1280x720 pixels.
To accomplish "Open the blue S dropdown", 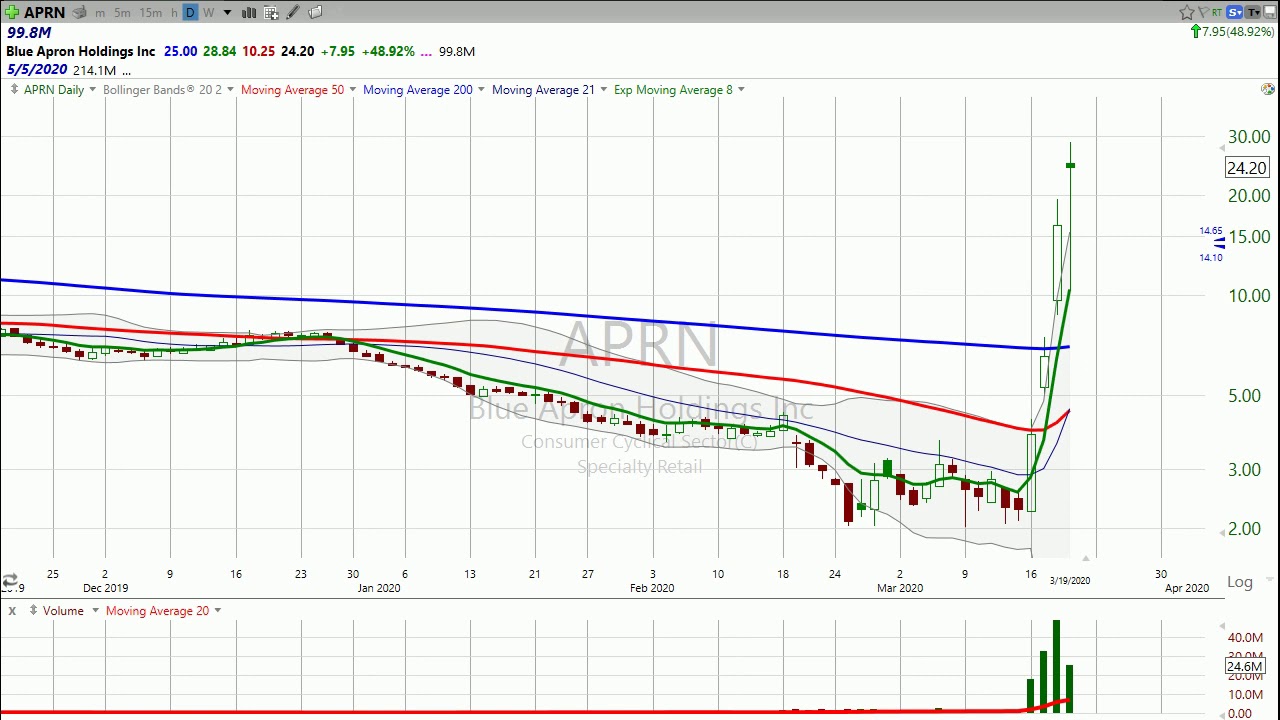I will [1234, 12].
